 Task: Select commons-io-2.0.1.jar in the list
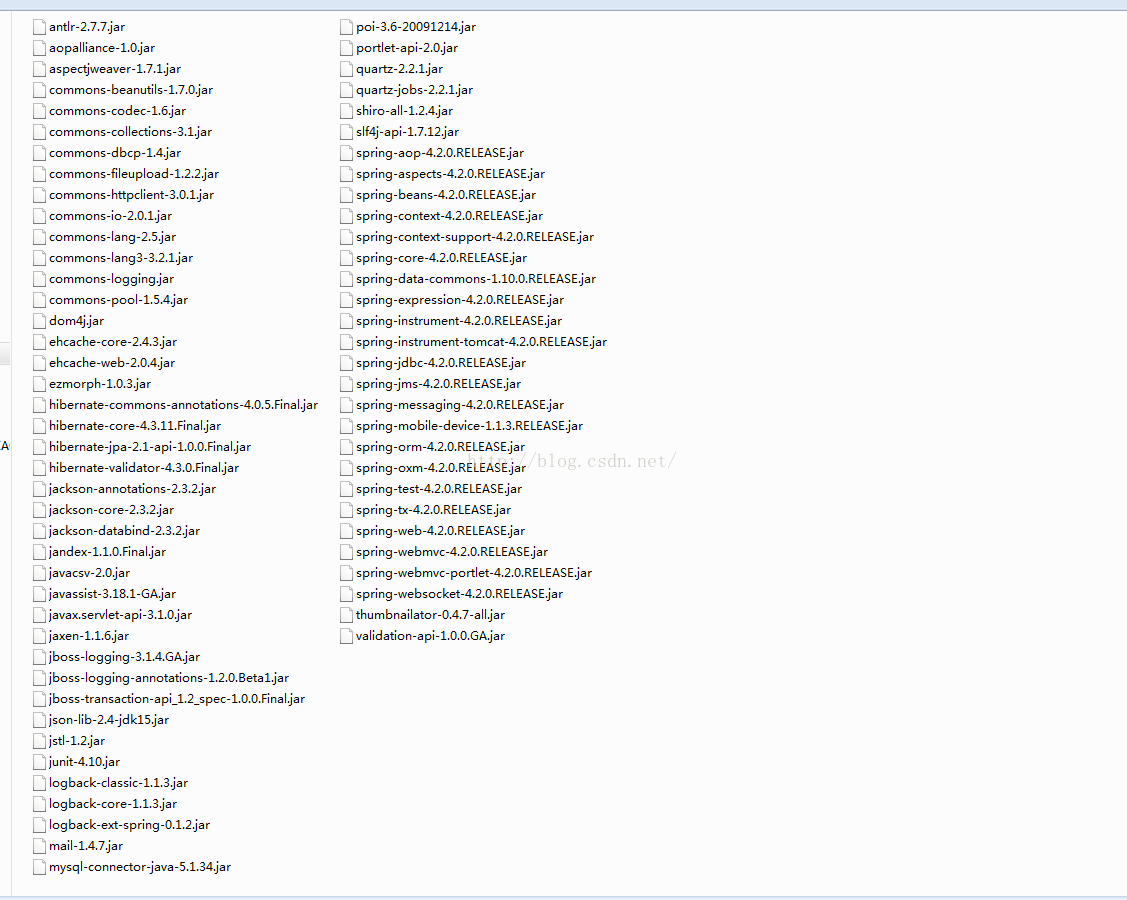111,216
